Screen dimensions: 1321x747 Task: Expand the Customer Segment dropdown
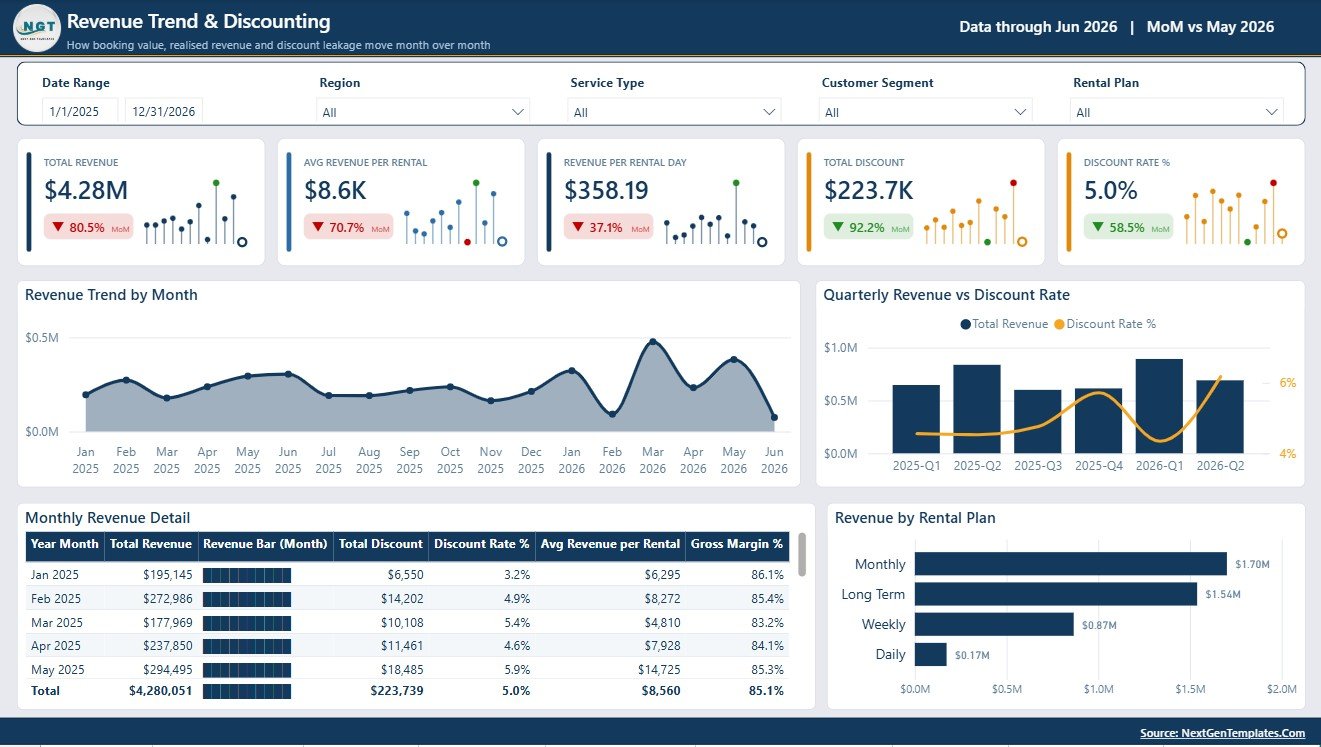925,112
